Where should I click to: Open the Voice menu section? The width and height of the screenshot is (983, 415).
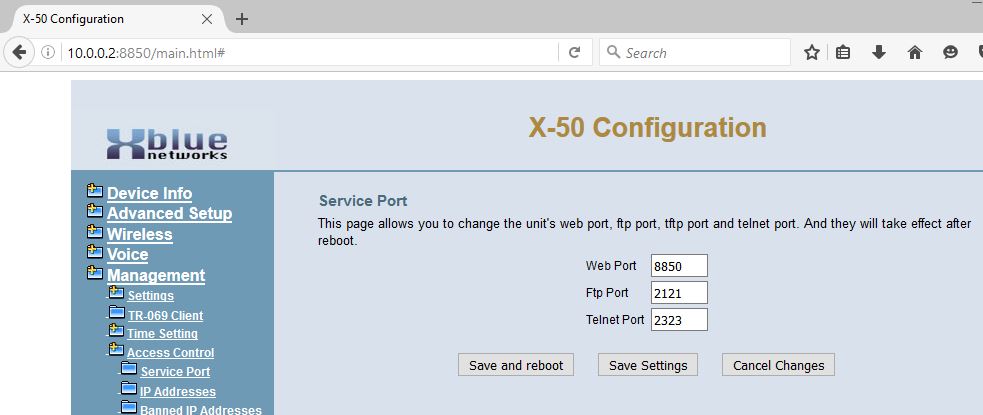click(127, 254)
